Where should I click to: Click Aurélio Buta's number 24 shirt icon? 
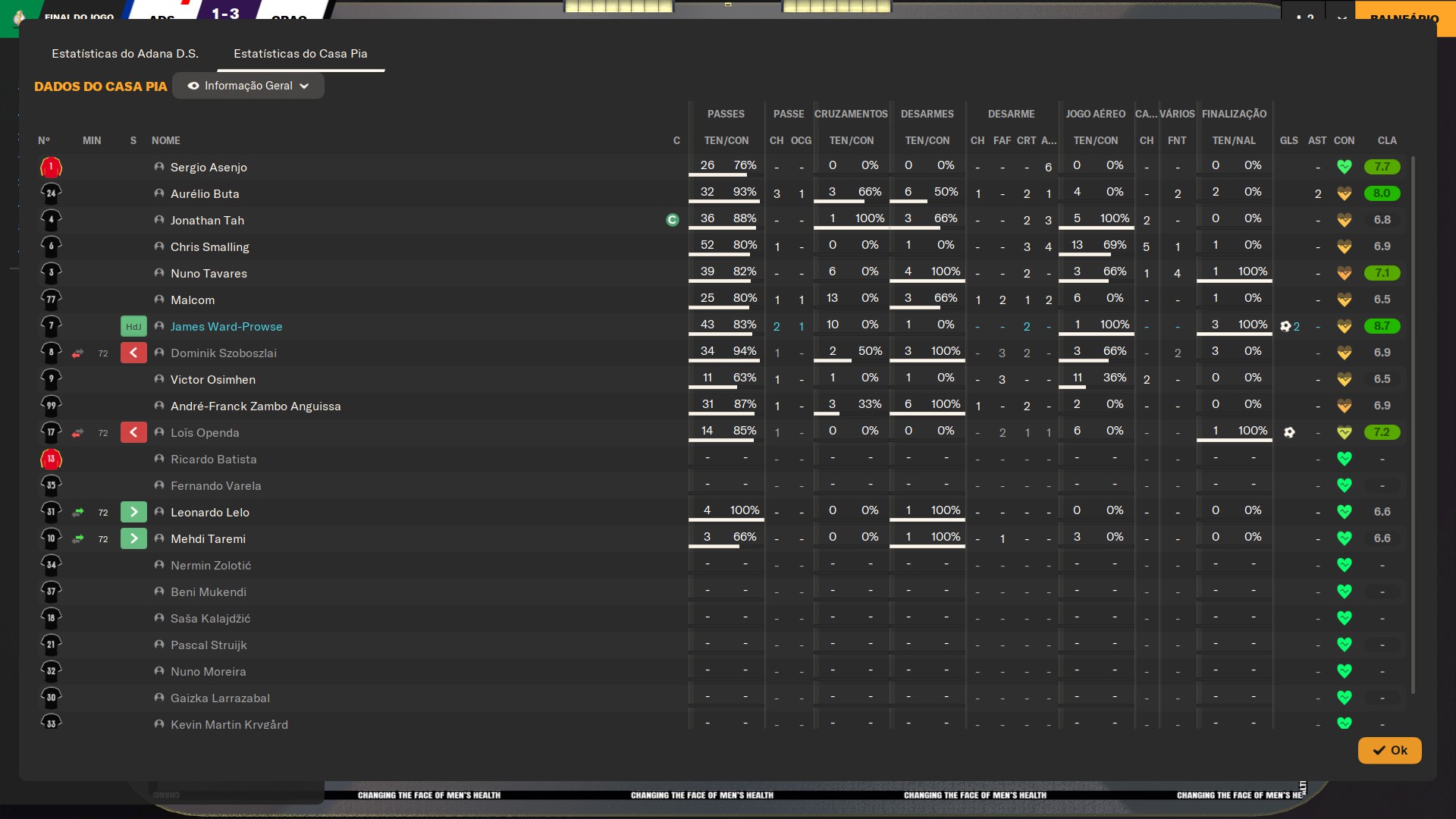[x=51, y=193]
